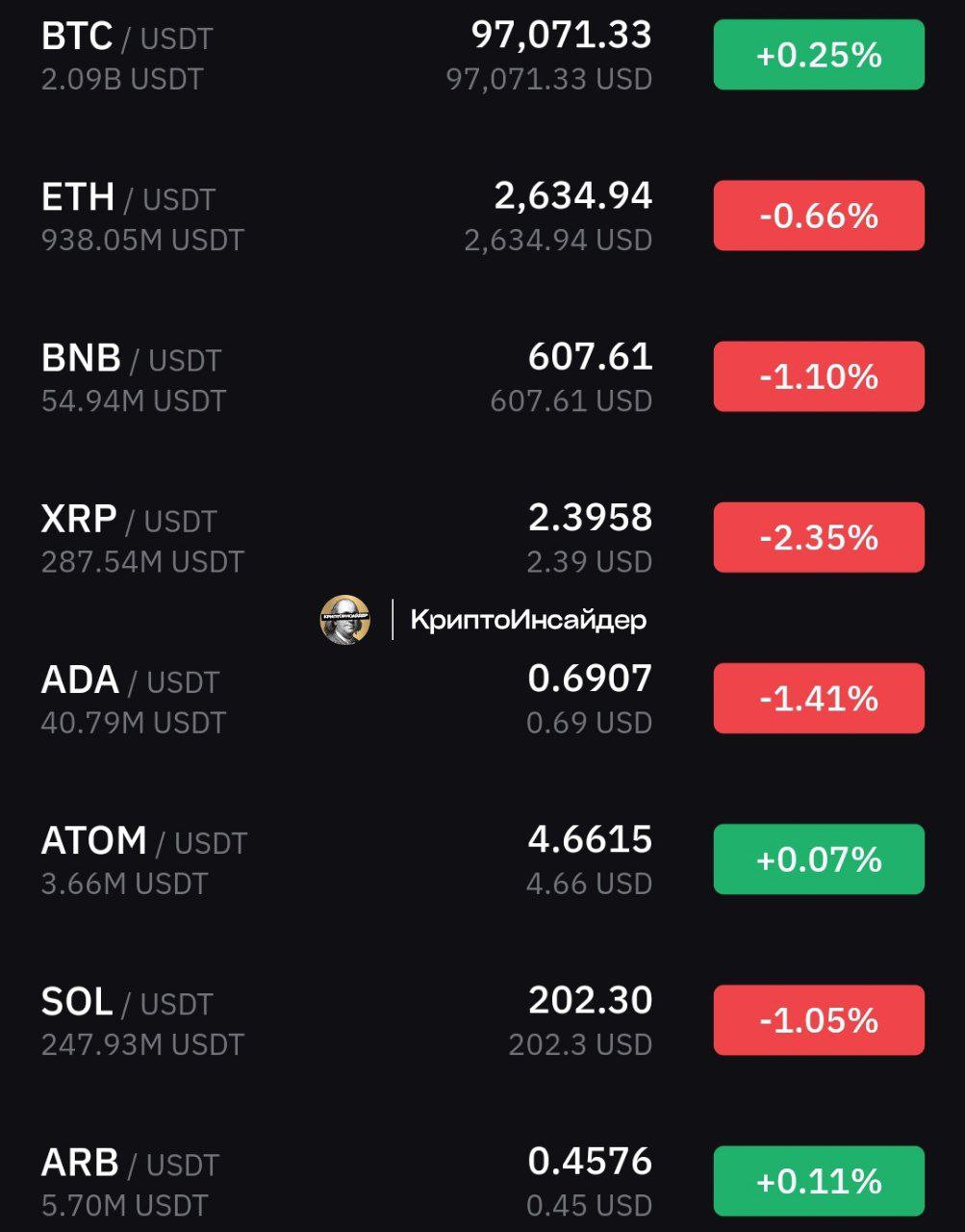Click the КриптоИнсайдер avatar logo
Screen dimensions: 965x1232
[x=344, y=619]
